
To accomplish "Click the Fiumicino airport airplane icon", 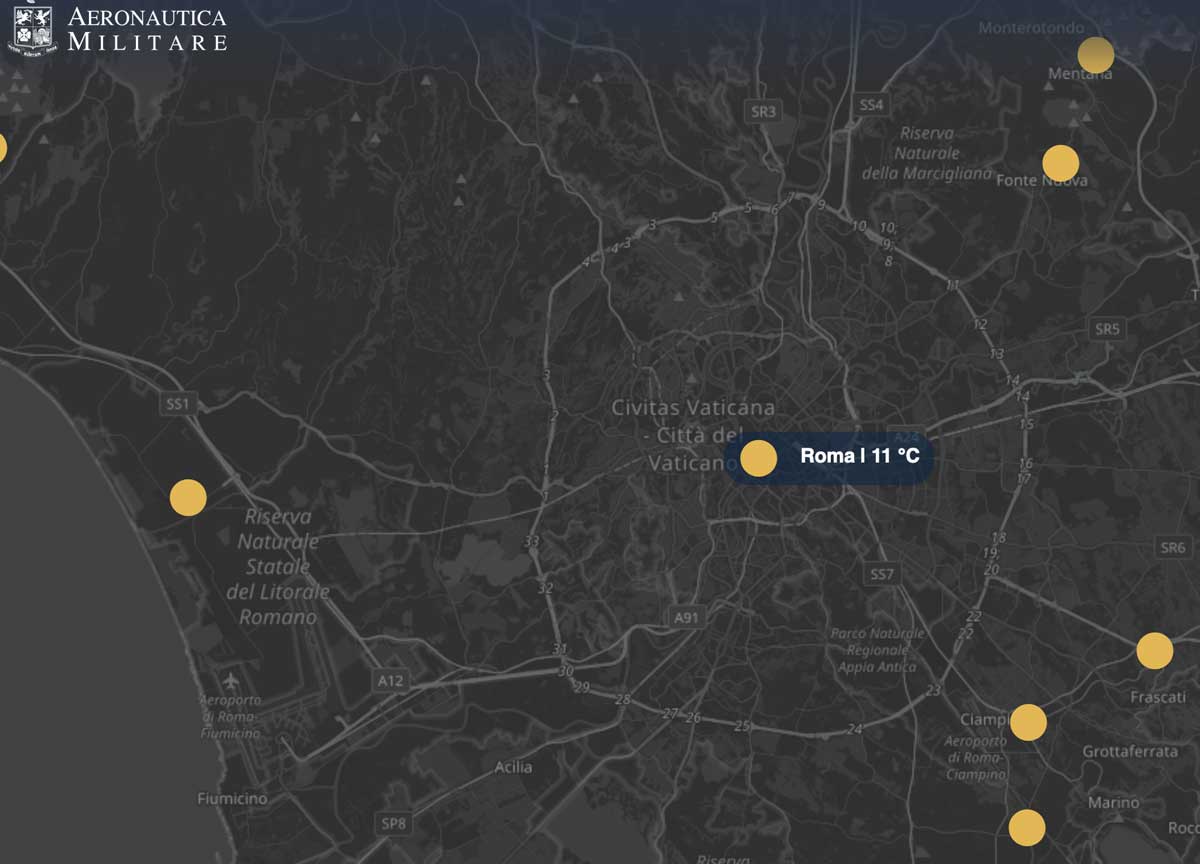I will click(233, 681).
